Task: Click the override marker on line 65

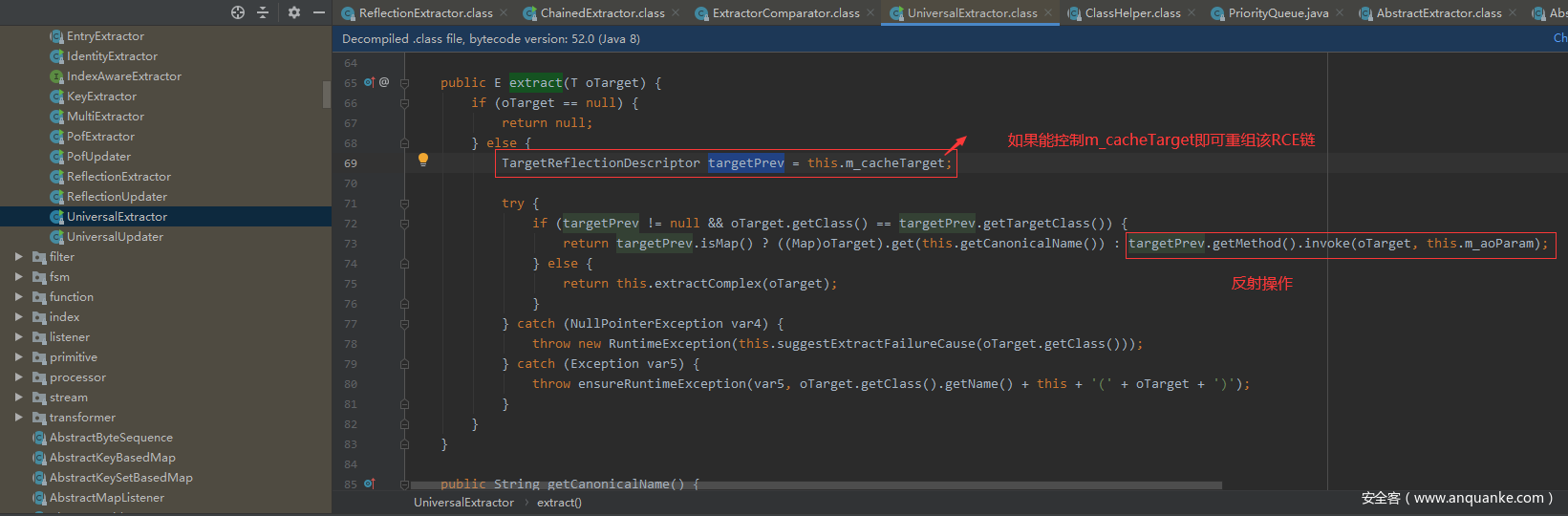Action: point(369,82)
